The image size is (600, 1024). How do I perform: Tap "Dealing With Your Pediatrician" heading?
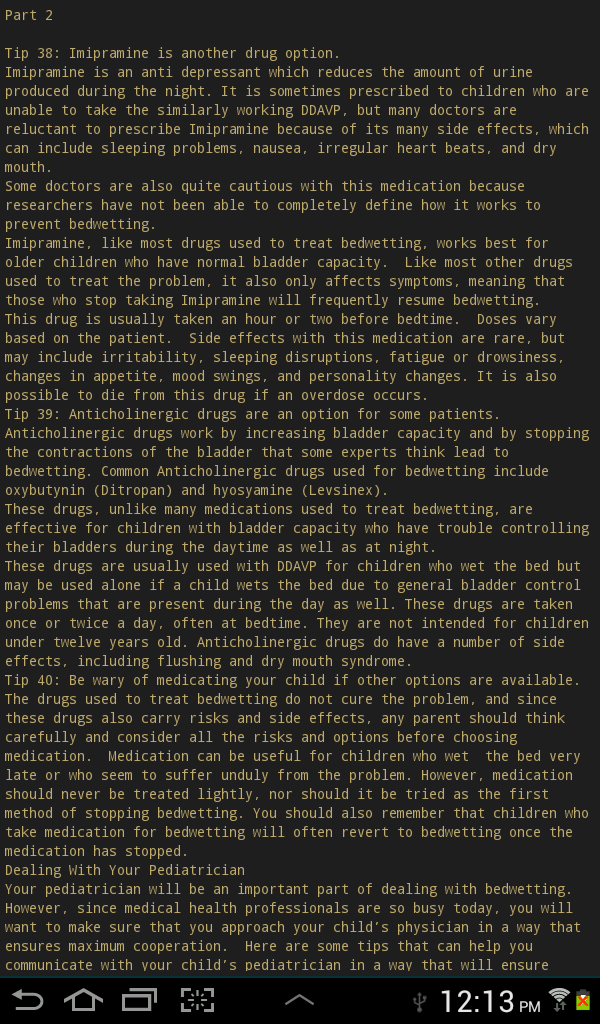pyautogui.click(x=125, y=870)
